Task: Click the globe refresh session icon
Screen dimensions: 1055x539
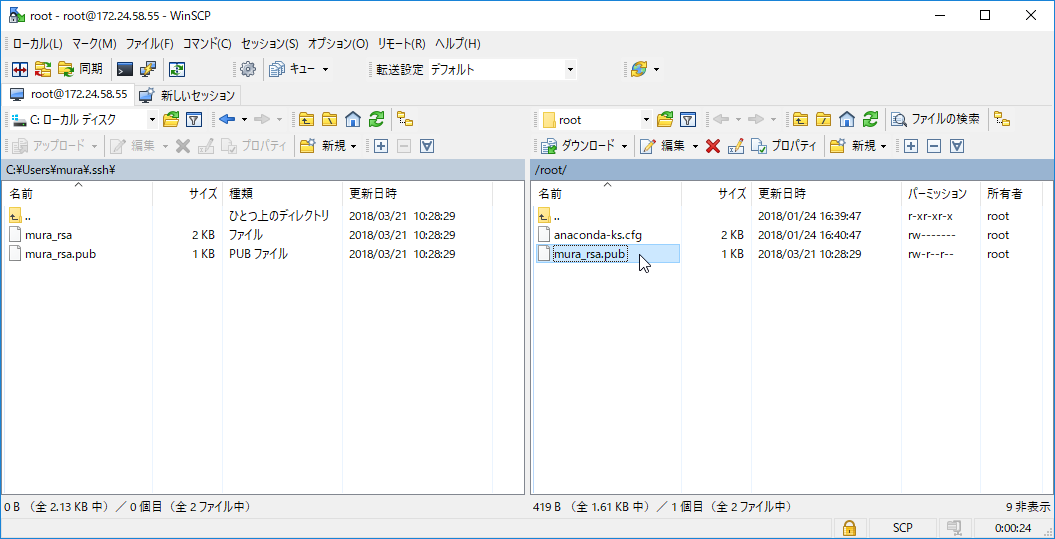Action: coord(639,69)
